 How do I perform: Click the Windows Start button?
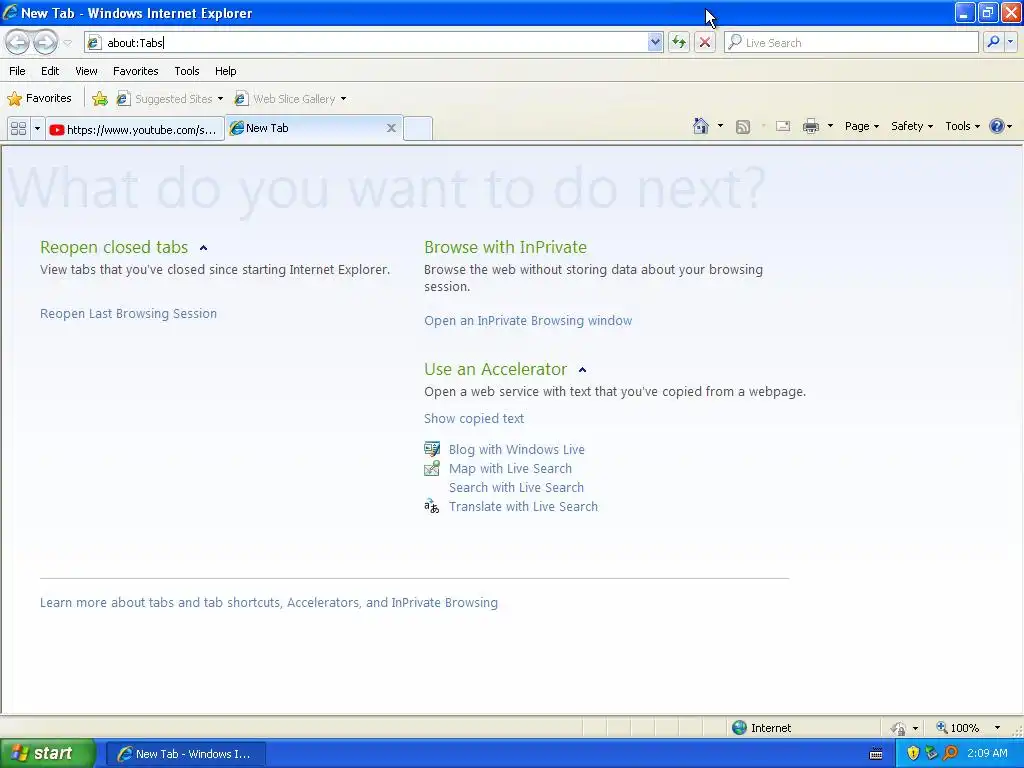pyautogui.click(x=46, y=753)
